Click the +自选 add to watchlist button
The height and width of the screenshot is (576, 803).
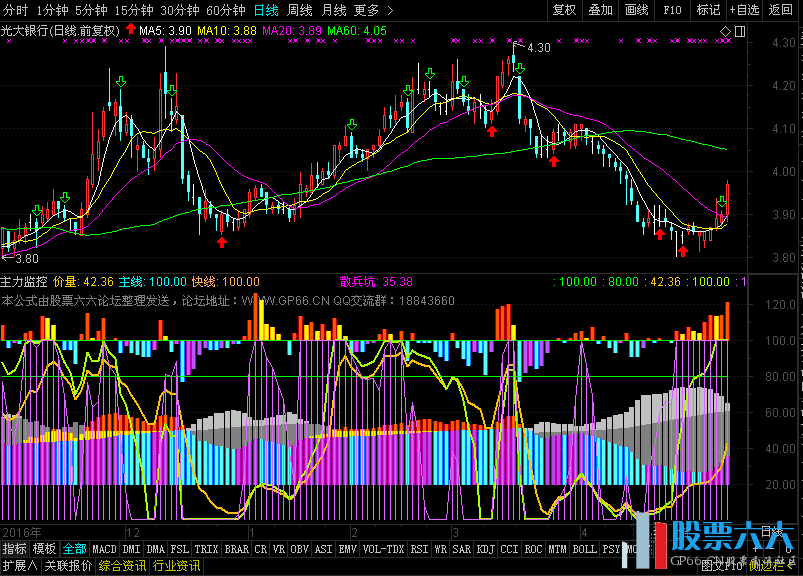point(743,10)
